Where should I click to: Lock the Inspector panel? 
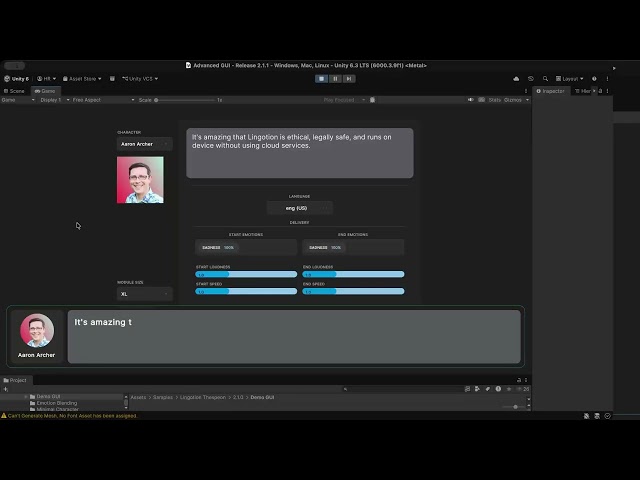600,91
